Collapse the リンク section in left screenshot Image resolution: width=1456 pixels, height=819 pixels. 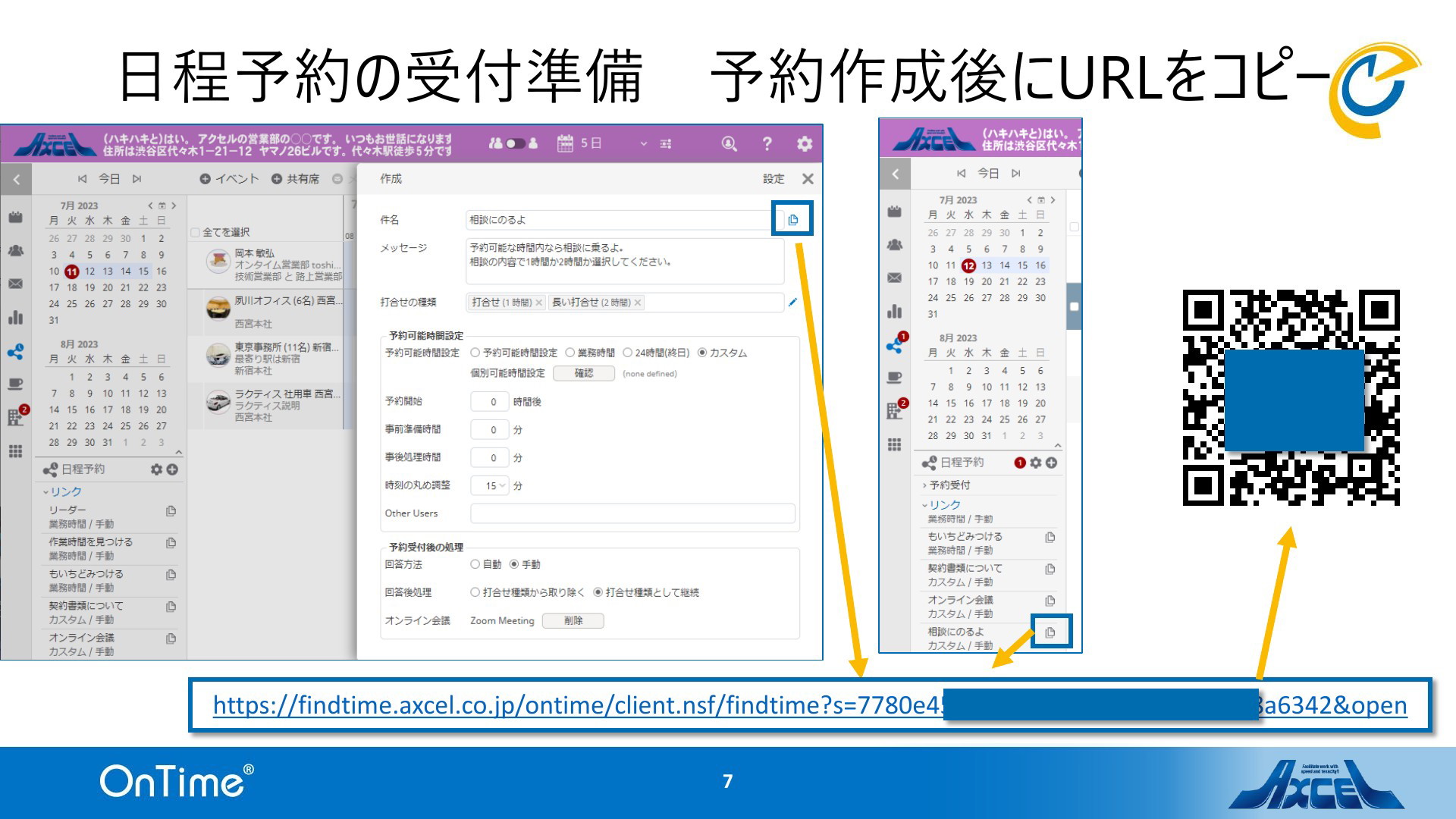[62, 491]
